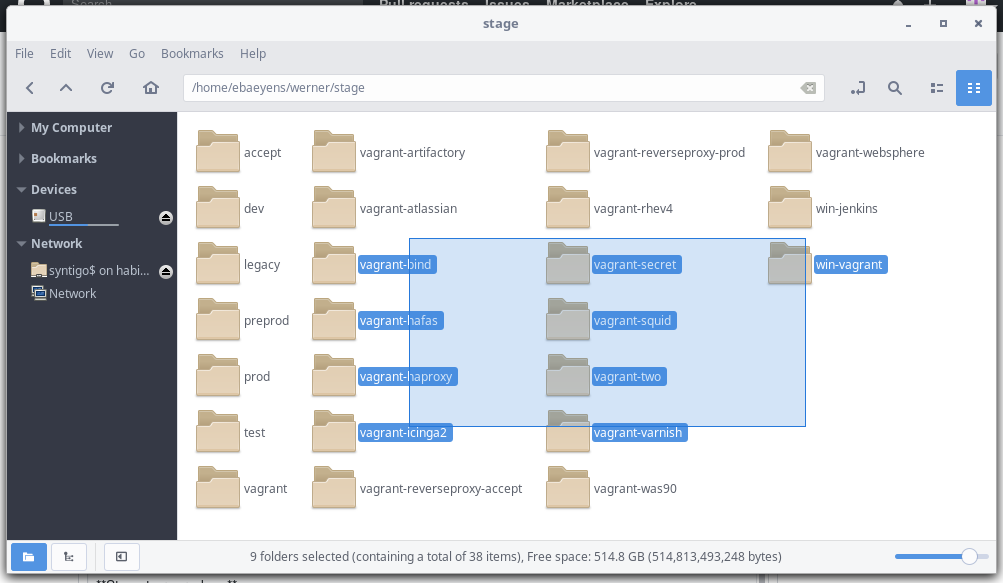Unmount the syntigo$ network share
Image resolution: width=1003 pixels, height=583 pixels.
165,268
